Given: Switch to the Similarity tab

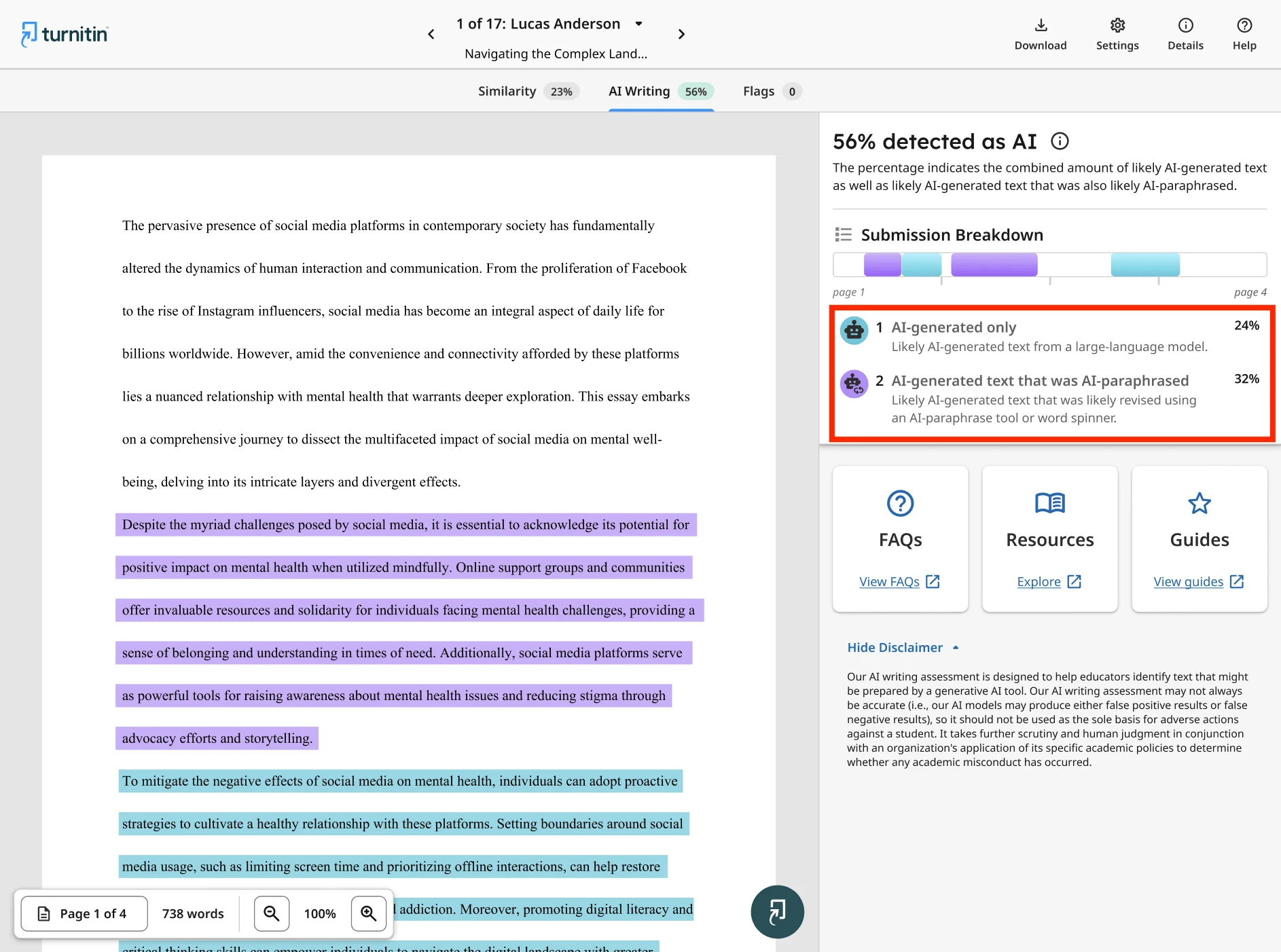Looking at the screenshot, I should (528, 91).
